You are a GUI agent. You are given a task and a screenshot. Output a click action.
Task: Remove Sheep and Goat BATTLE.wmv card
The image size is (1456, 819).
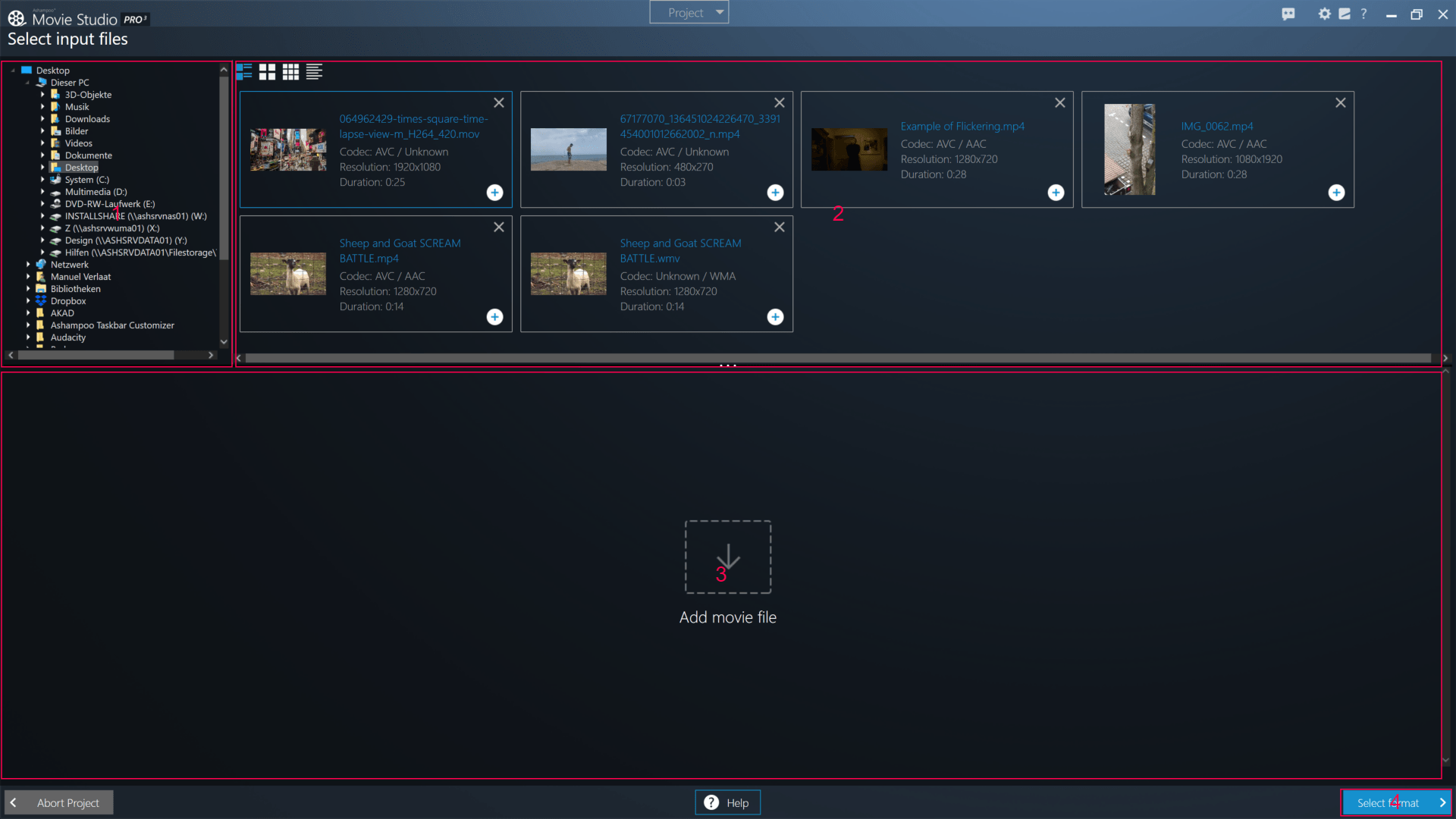(780, 227)
